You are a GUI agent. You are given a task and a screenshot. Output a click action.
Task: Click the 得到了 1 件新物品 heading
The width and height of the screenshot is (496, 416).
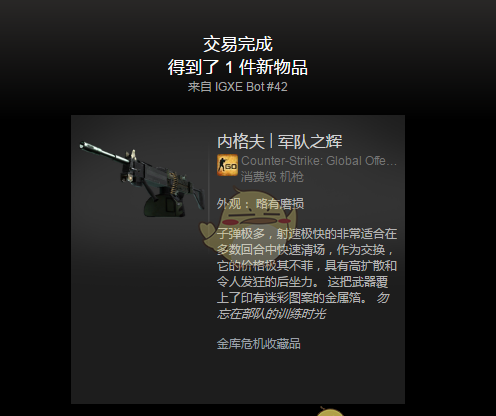point(237,67)
